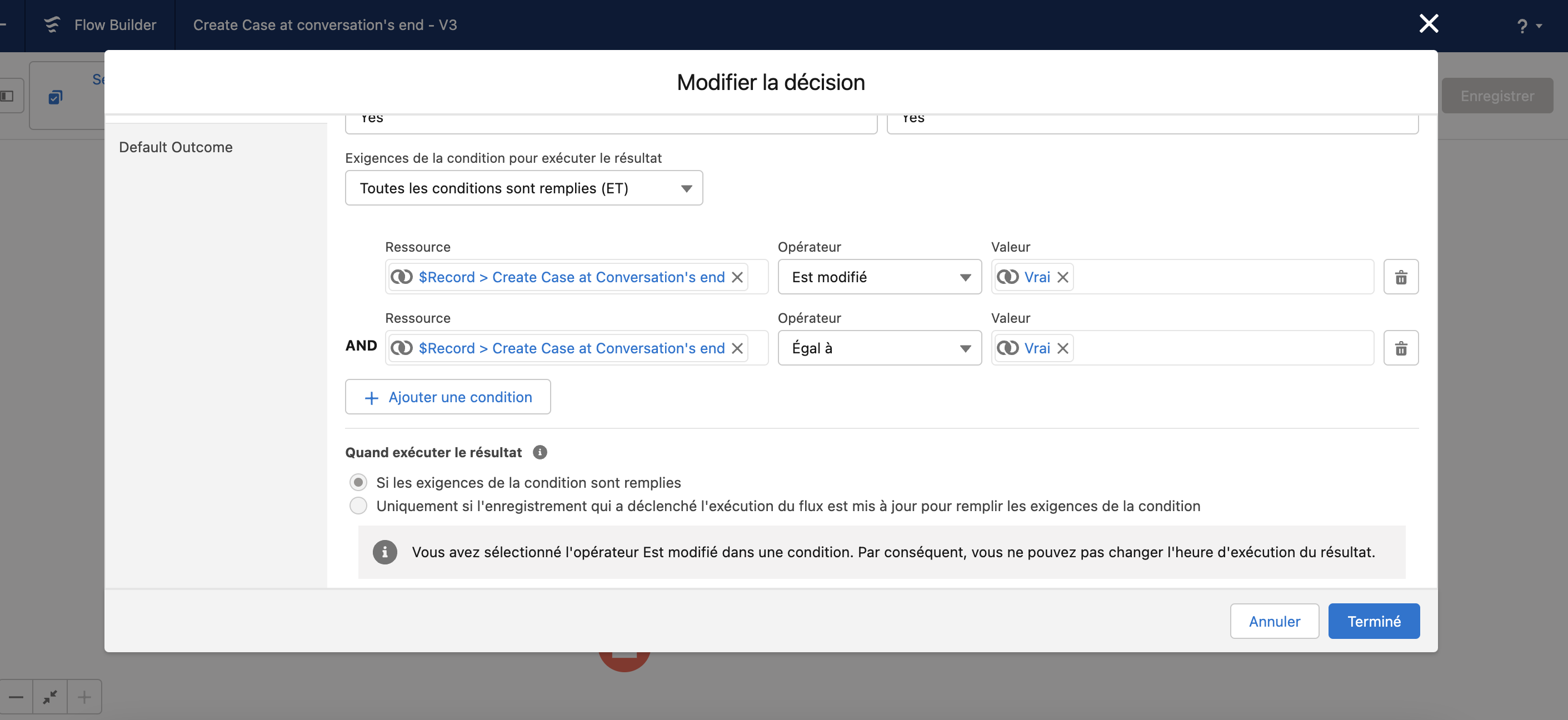This screenshot has width=1568, height=720.
Task: Remove the Vrai value in first condition
Action: [x=1063, y=277]
